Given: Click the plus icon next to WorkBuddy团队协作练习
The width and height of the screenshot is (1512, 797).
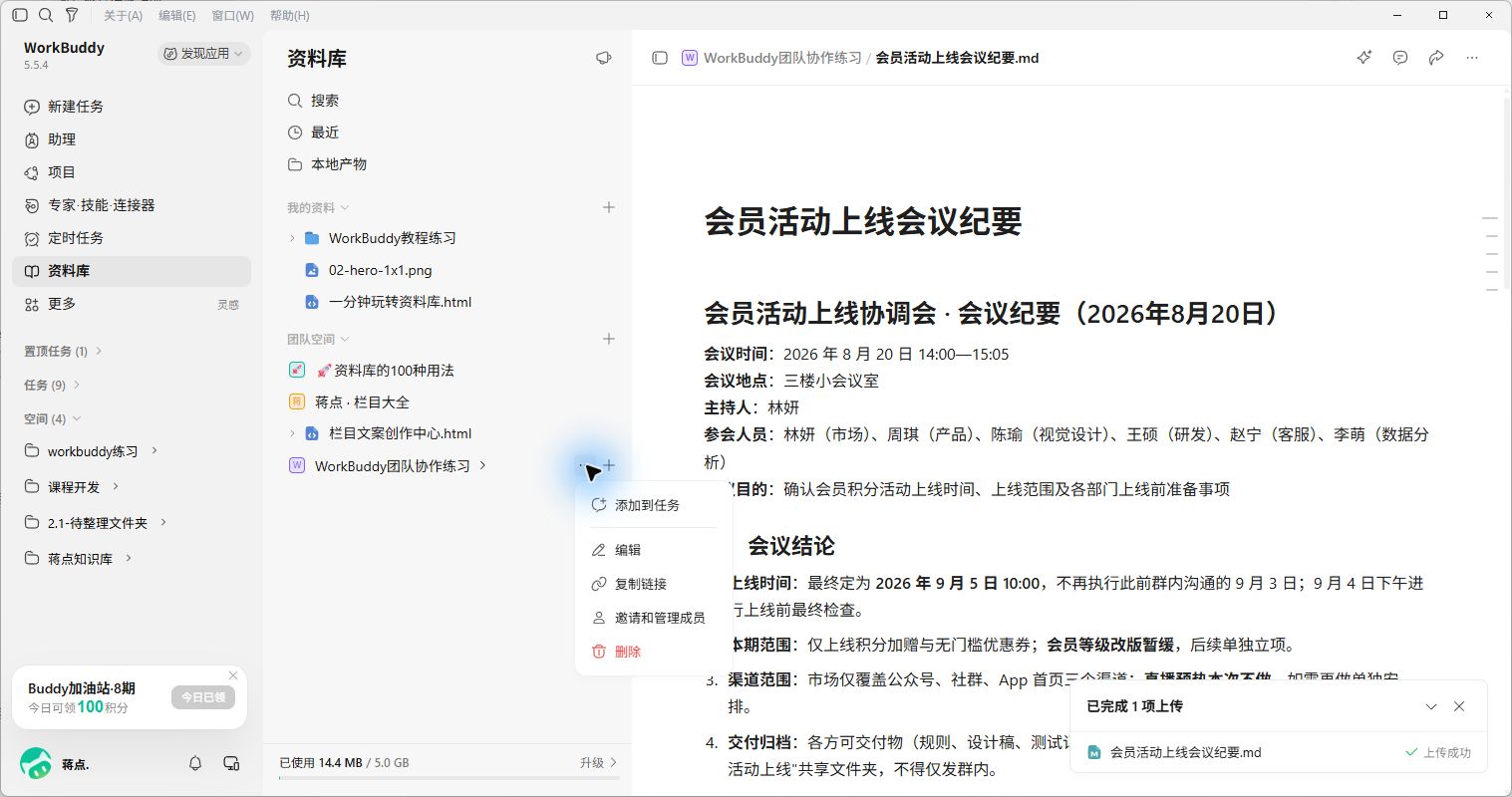Looking at the screenshot, I should tap(609, 465).
